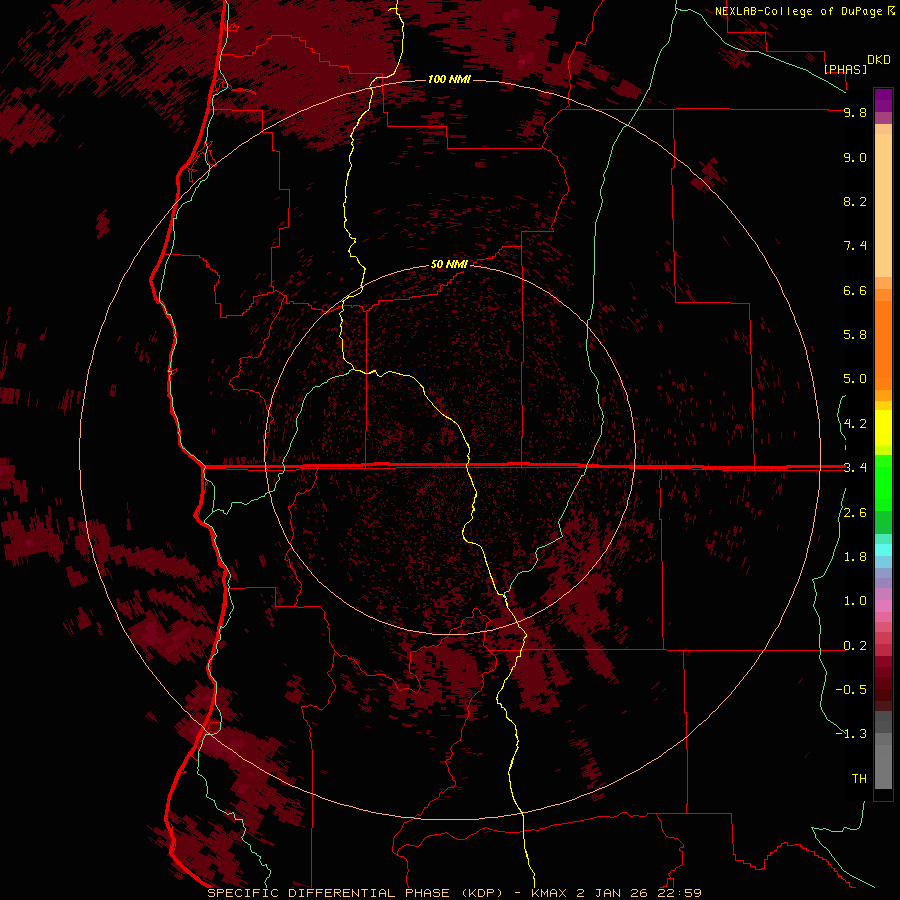The width and height of the screenshot is (900, 900).
Task: Click the 3.4 color scale value
Action: point(855,468)
